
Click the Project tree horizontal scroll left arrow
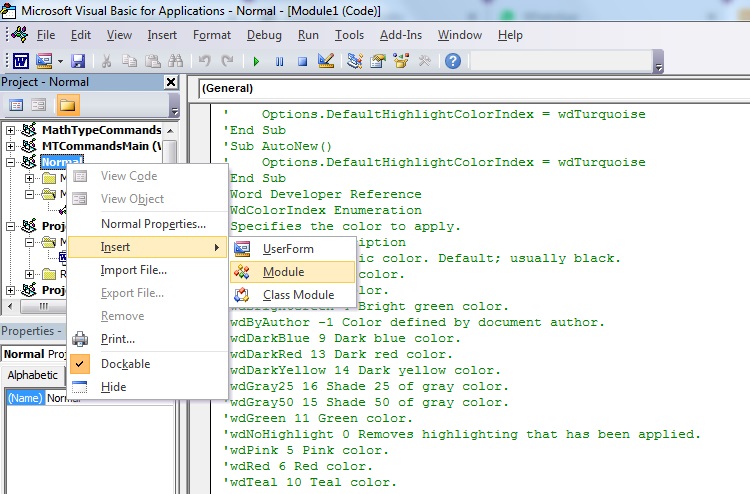click(x=11, y=306)
